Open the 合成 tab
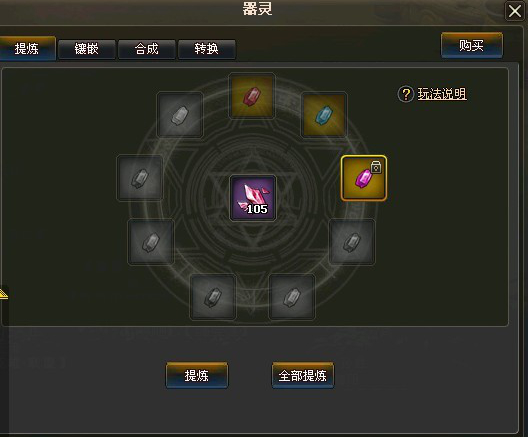 (146, 49)
